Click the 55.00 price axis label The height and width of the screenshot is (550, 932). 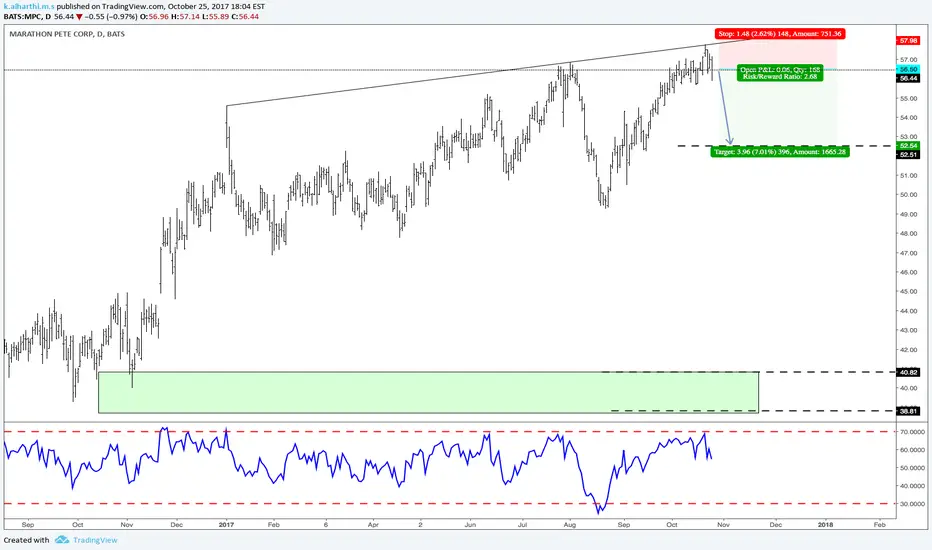tap(908, 99)
